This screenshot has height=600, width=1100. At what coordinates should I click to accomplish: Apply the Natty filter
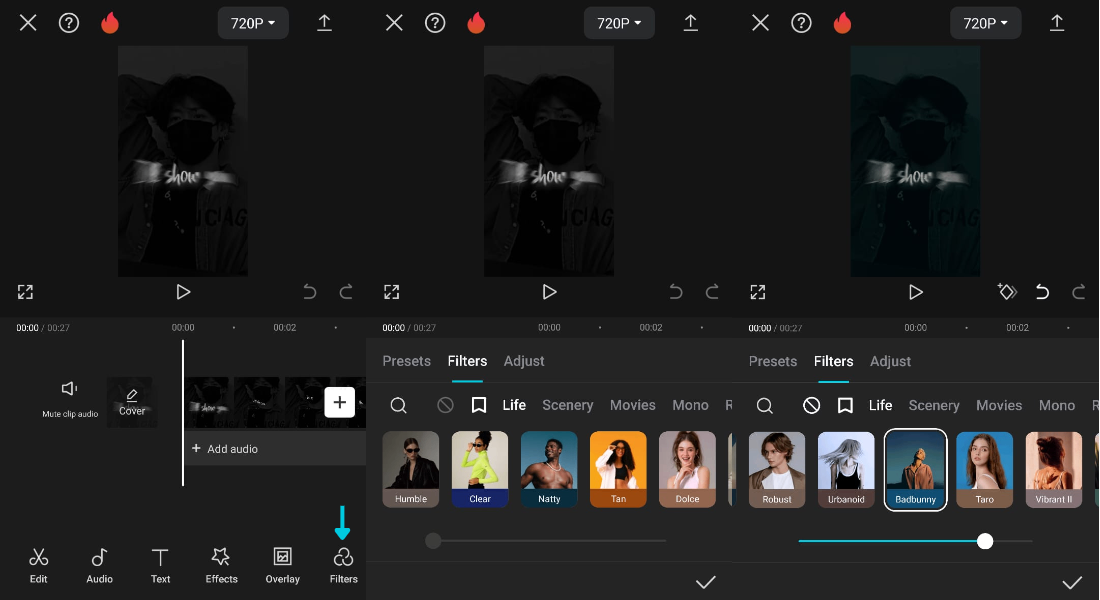[549, 469]
